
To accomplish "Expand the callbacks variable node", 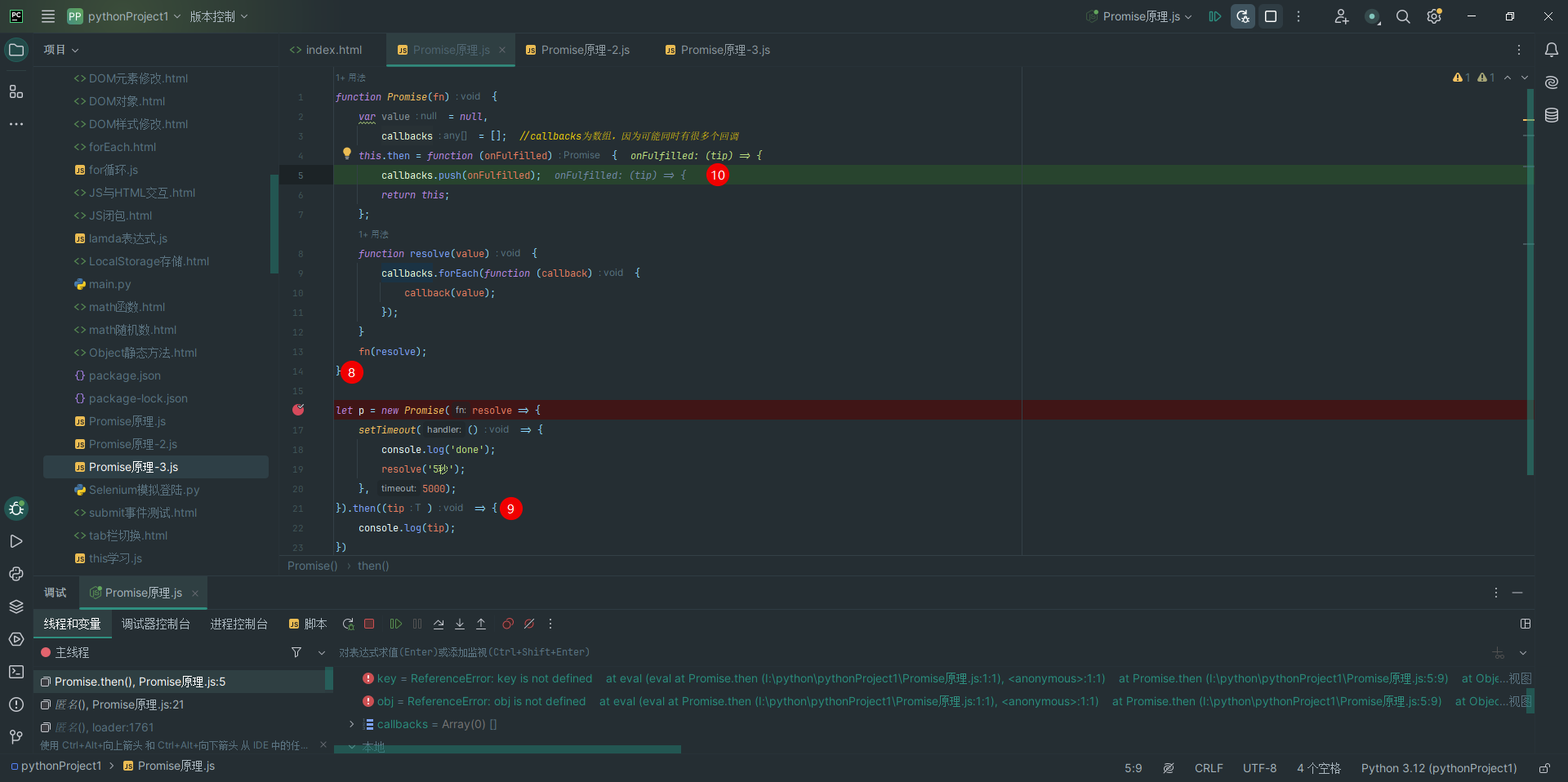I will coord(352,724).
